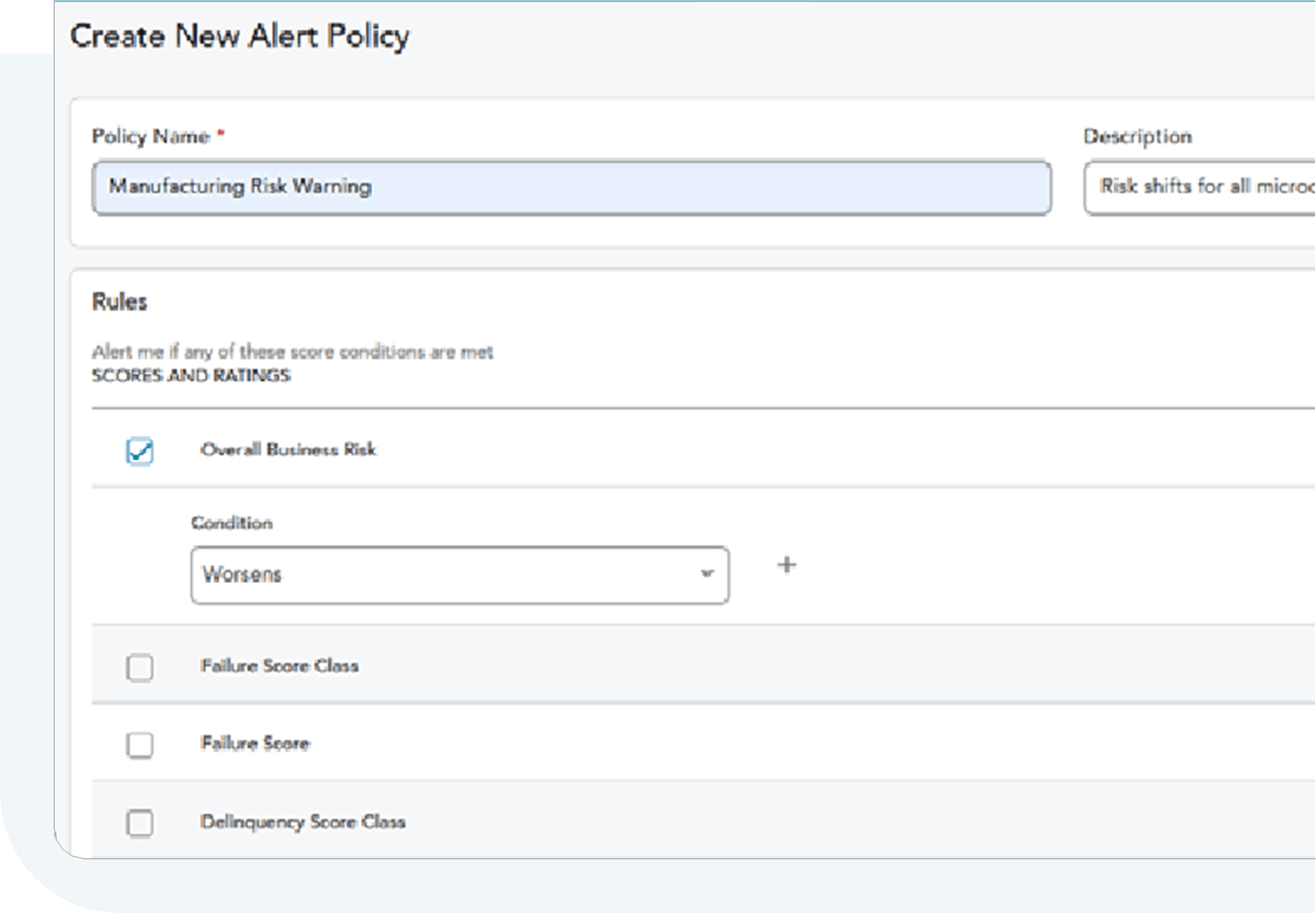The image size is (1316, 913).
Task: Uncheck the Overall Business Risk checkbox
Action: [x=140, y=450]
